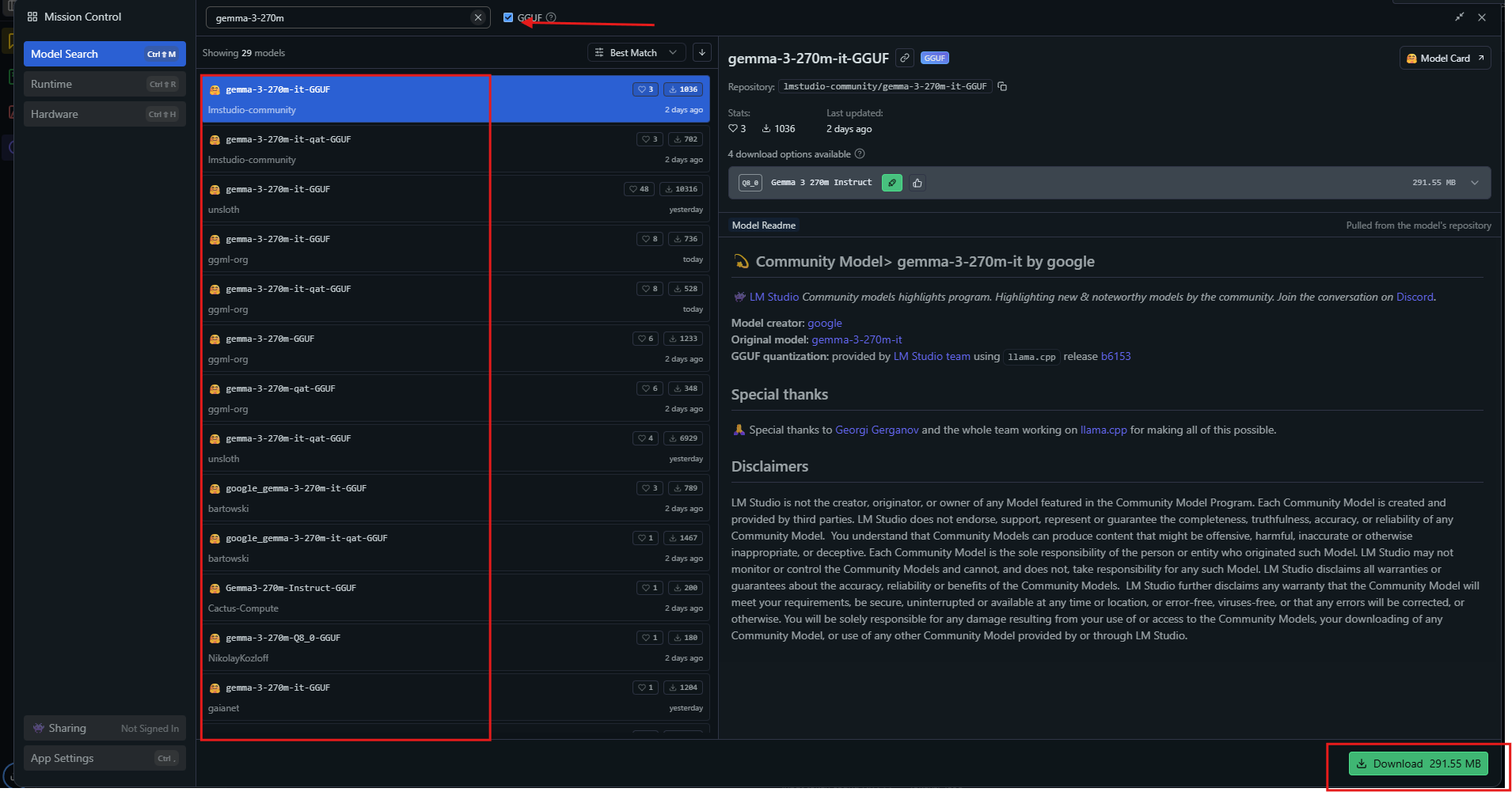Screen dimensions: 1512x792
Task: Select gemma-3-270m-it-qat-GGUF by lmstudio-community
Action: click(455, 149)
